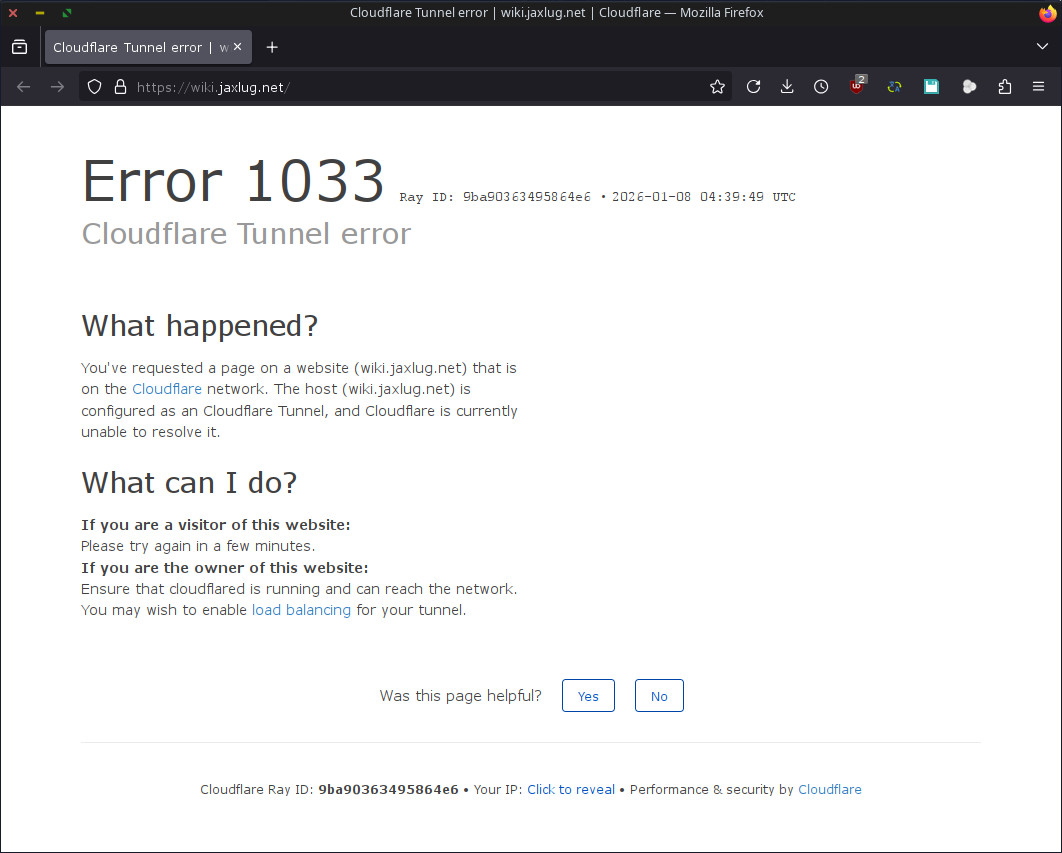The image size is (1062, 853).
Task: Open the hamburger application menu
Action: click(x=1038, y=86)
